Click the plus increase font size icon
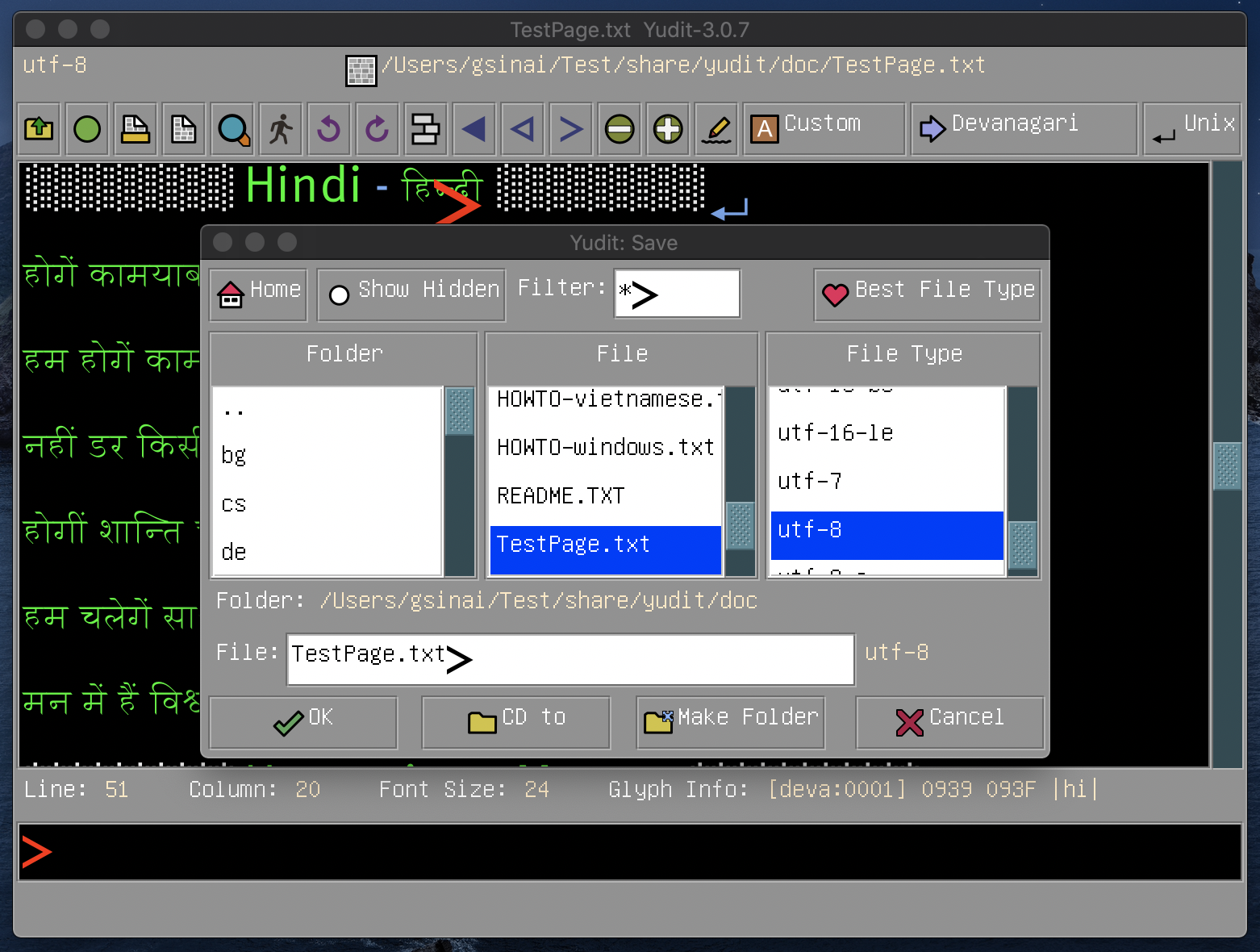The image size is (1260, 952). click(668, 129)
